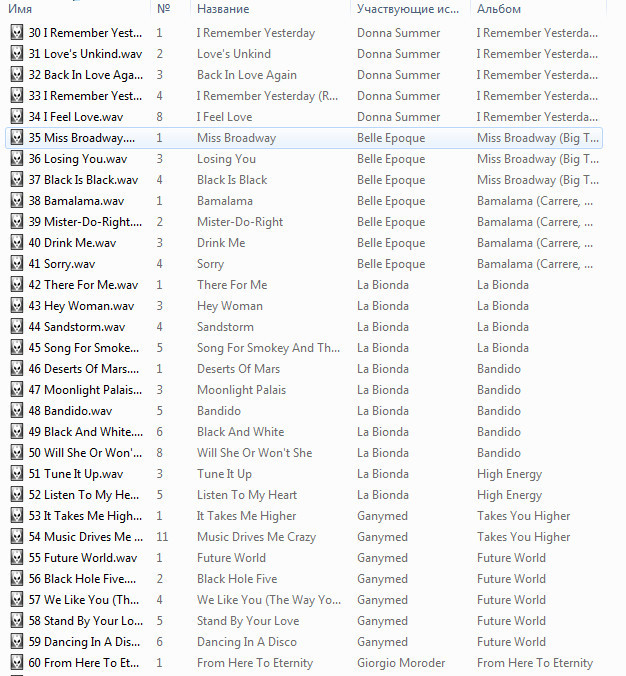Click album From Here To Eternity cell

[x=535, y=663]
